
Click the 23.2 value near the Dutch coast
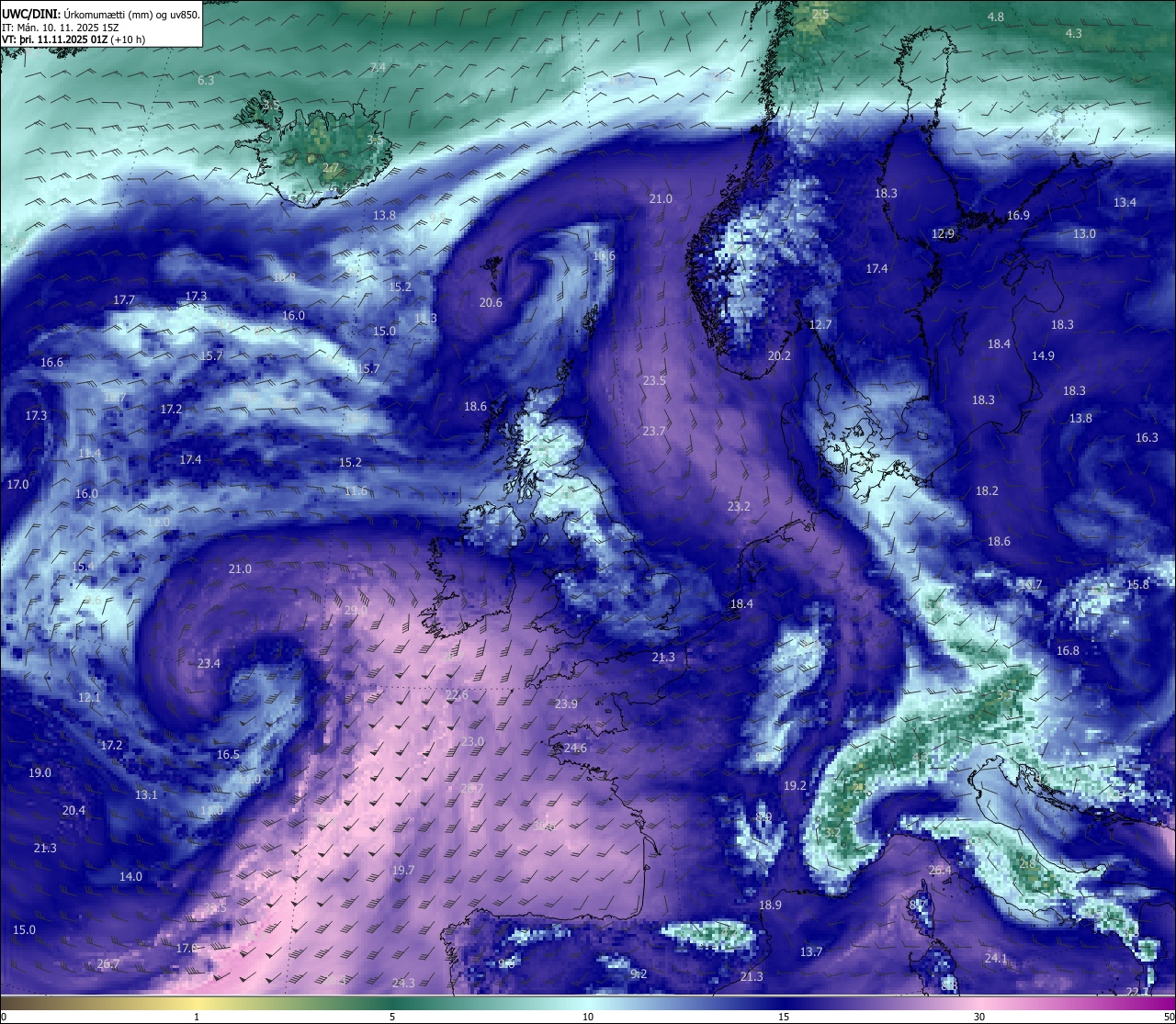pos(739,506)
